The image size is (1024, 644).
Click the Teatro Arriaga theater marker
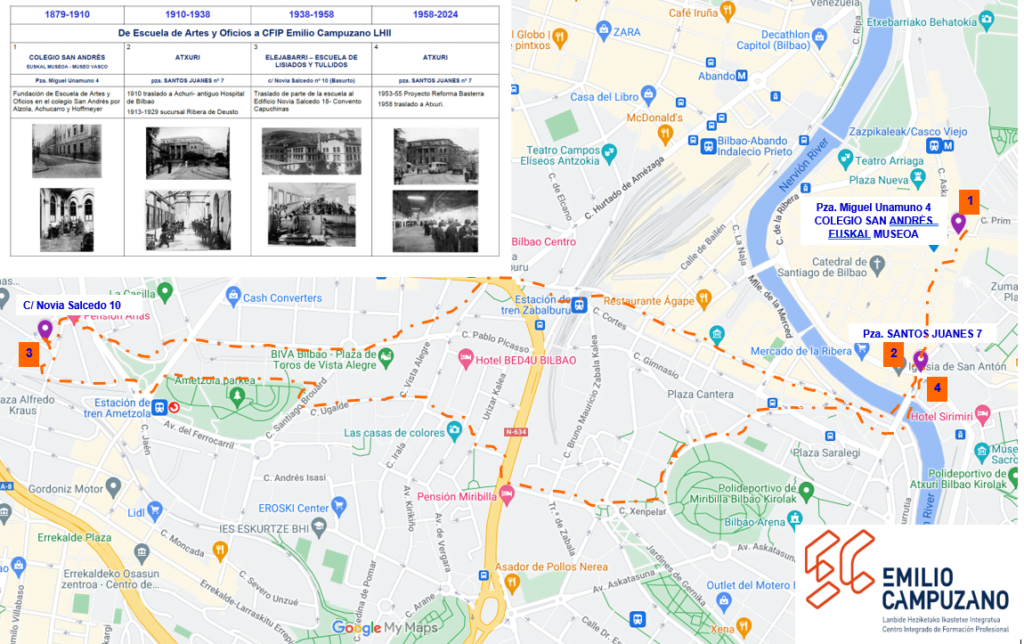[846, 159]
